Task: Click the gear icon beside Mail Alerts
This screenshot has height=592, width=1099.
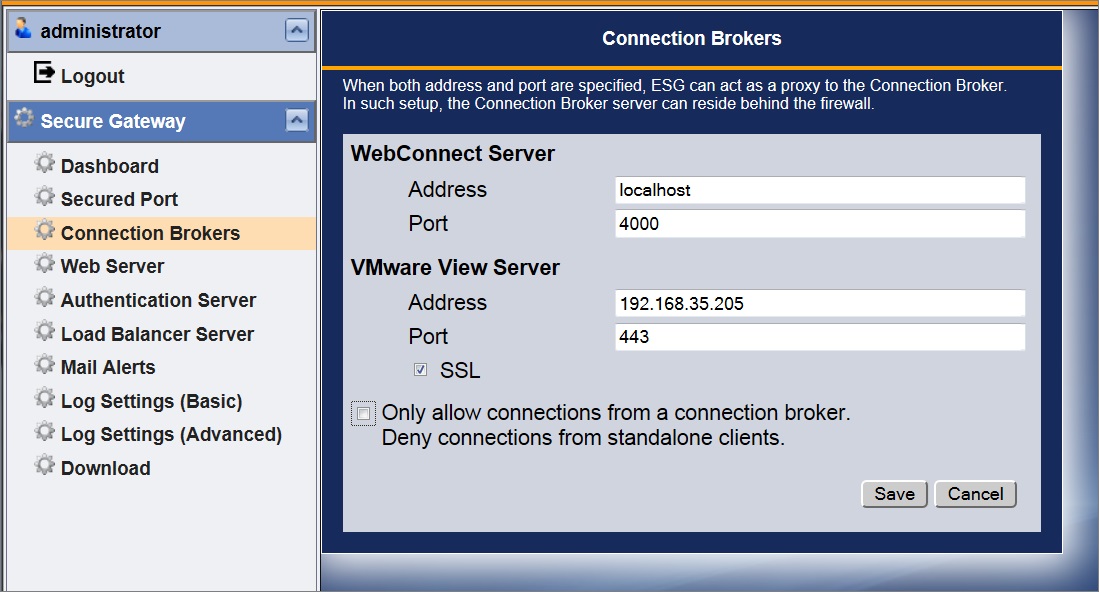Action: coord(44,365)
